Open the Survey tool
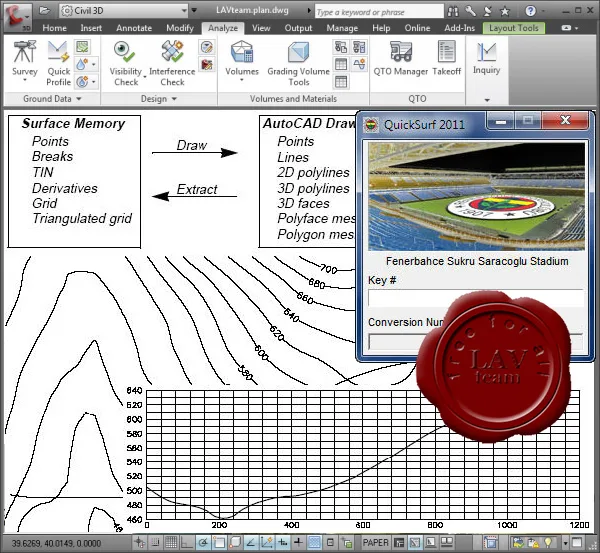The height and width of the screenshot is (553, 600). pos(24,61)
